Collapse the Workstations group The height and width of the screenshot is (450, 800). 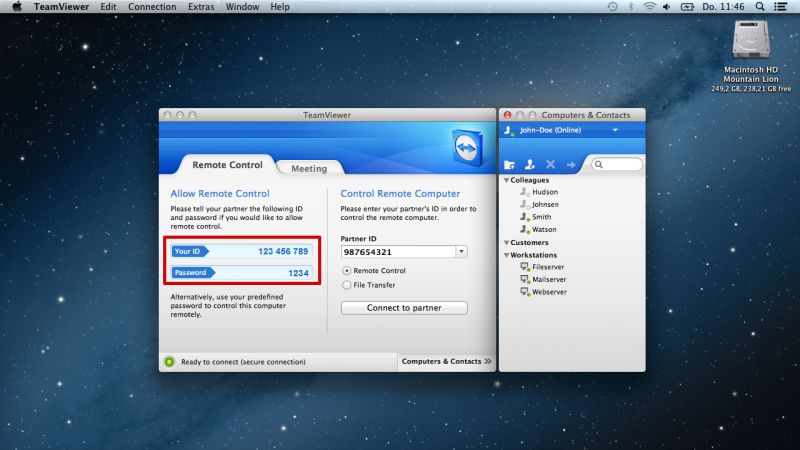click(507, 255)
